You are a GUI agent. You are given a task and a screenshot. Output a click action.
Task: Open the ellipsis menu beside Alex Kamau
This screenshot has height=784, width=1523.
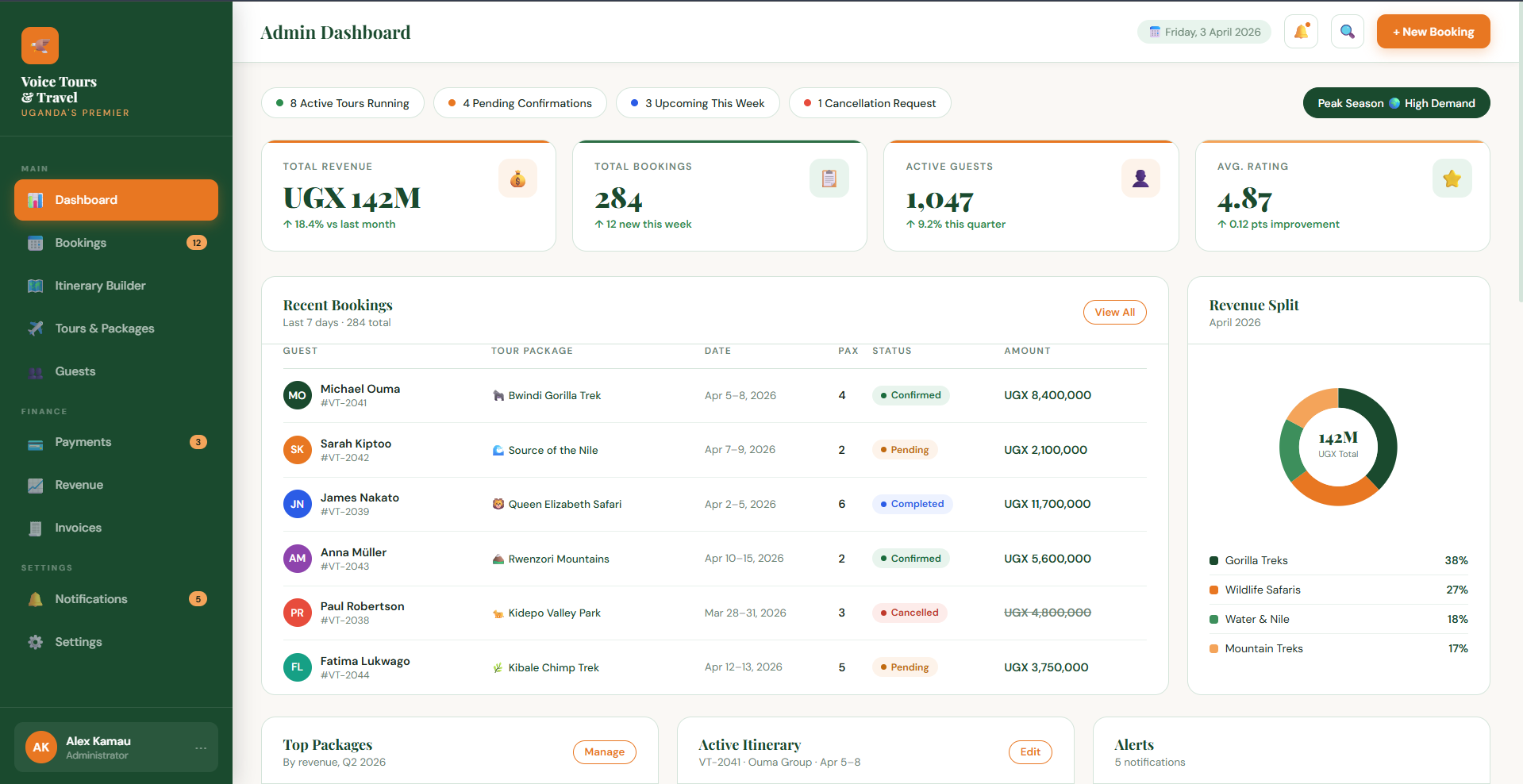coord(200,747)
